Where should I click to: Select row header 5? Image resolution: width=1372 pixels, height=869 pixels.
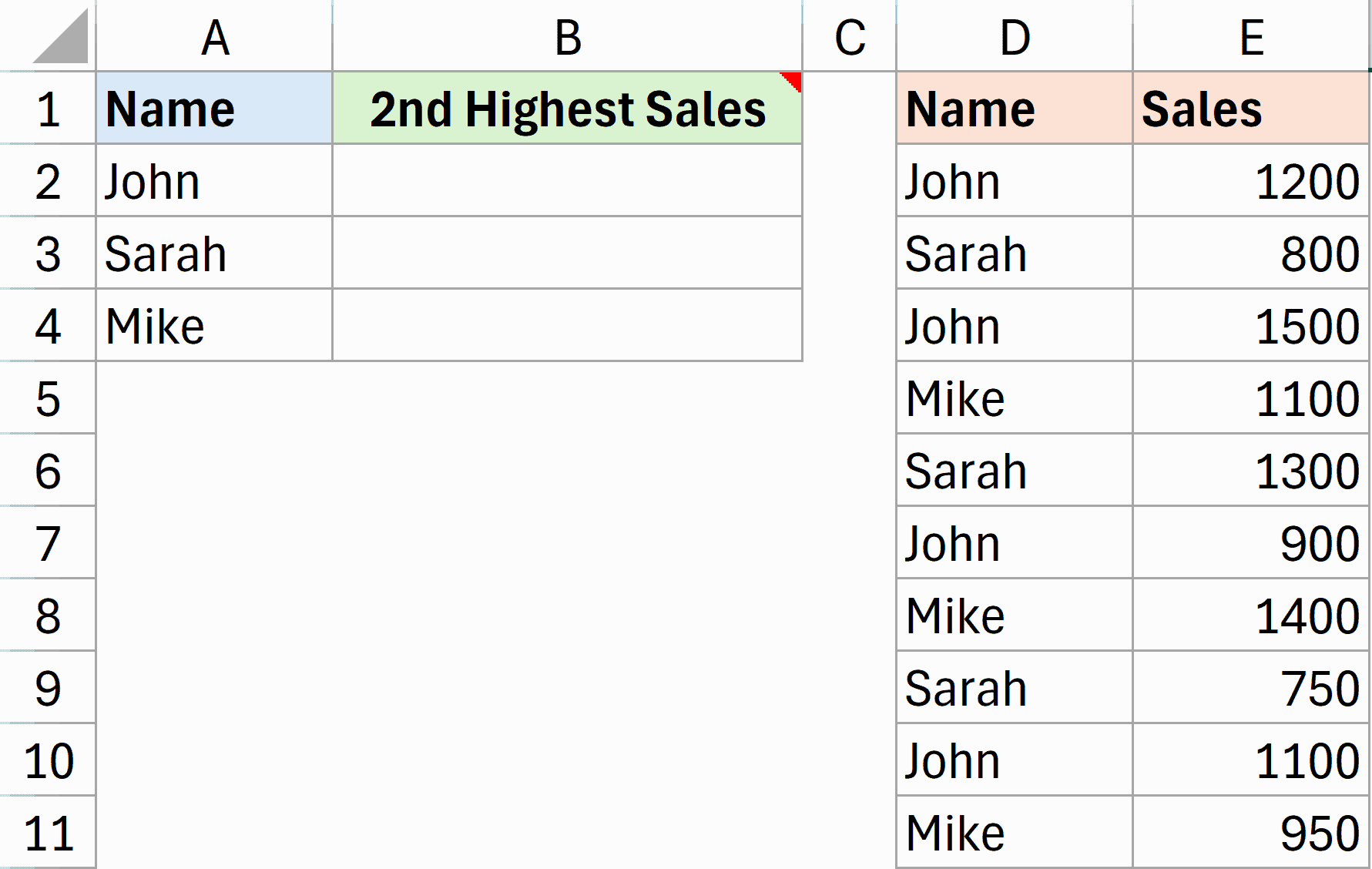(x=46, y=398)
